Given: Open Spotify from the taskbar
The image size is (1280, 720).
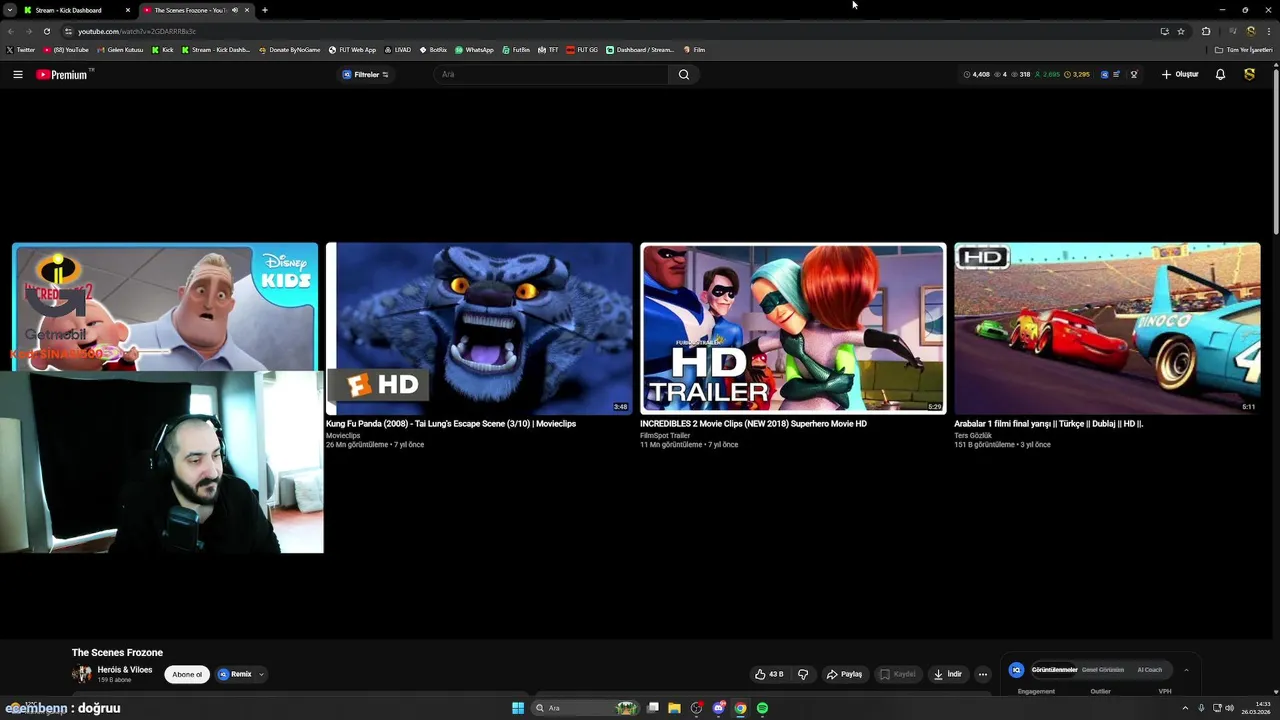Looking at the screenshot, I should pos(762,708).
